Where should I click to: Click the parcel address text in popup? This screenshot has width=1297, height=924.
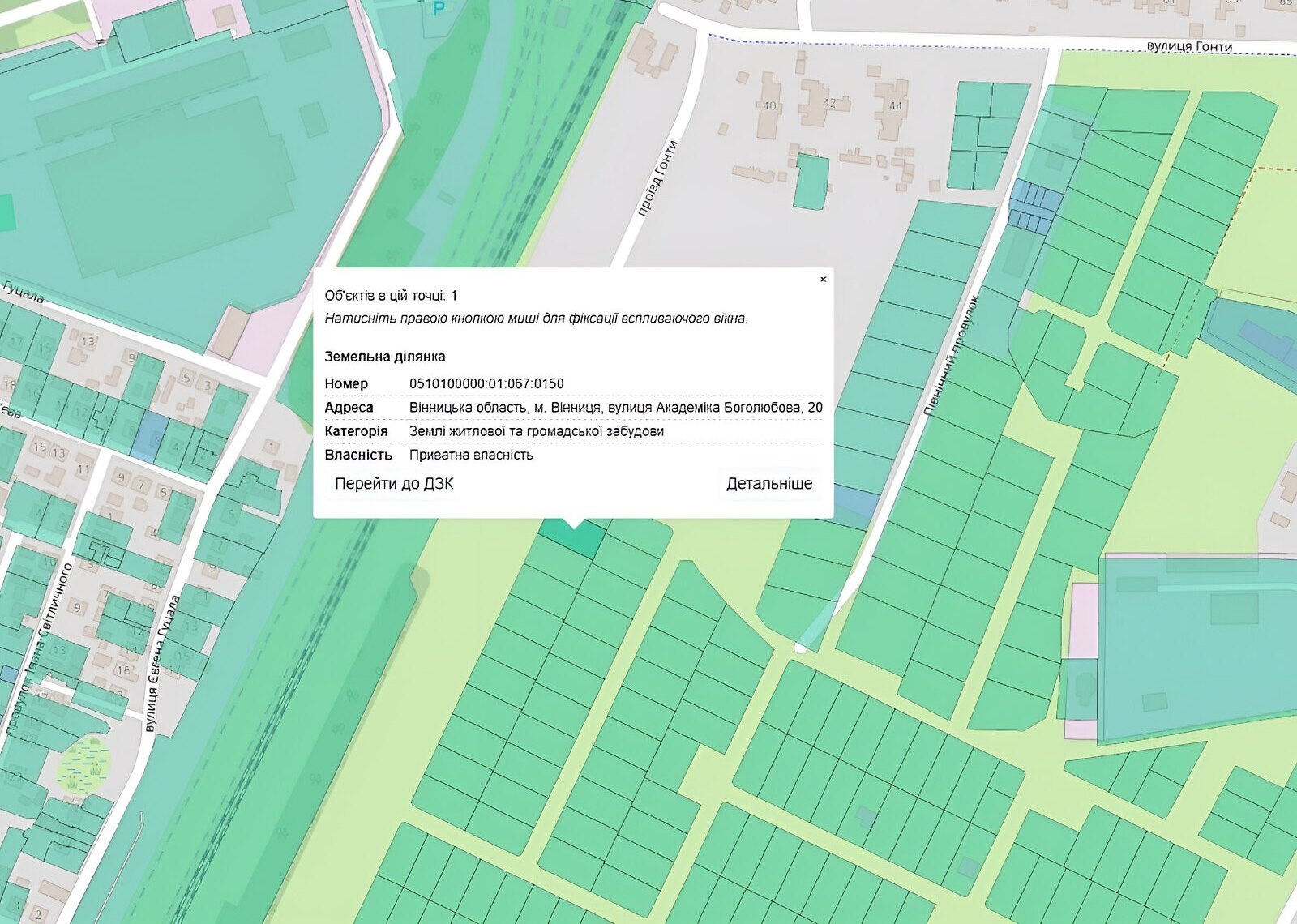(x=615, y=408)
